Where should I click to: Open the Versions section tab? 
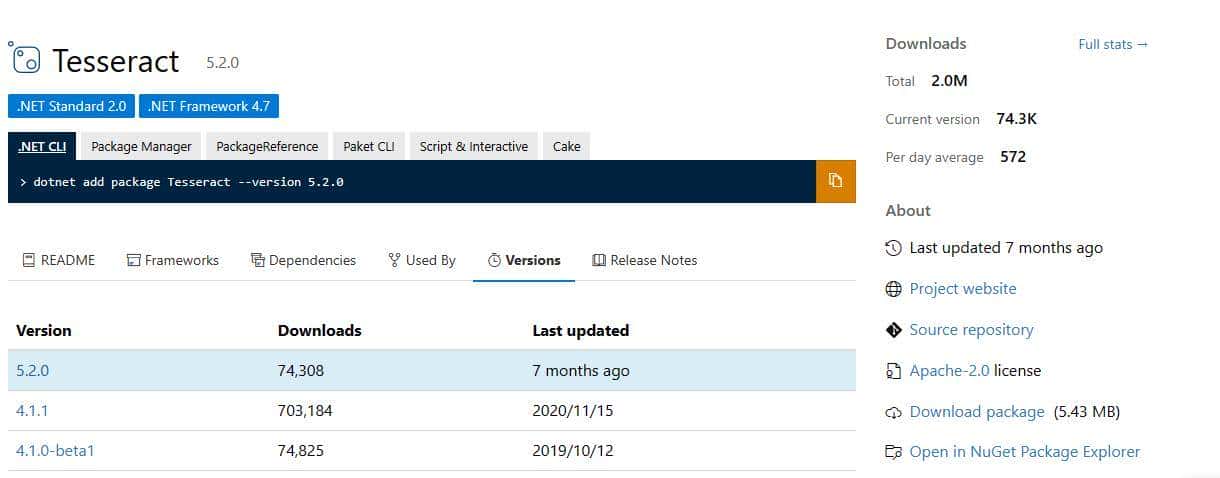pos(524,260)
